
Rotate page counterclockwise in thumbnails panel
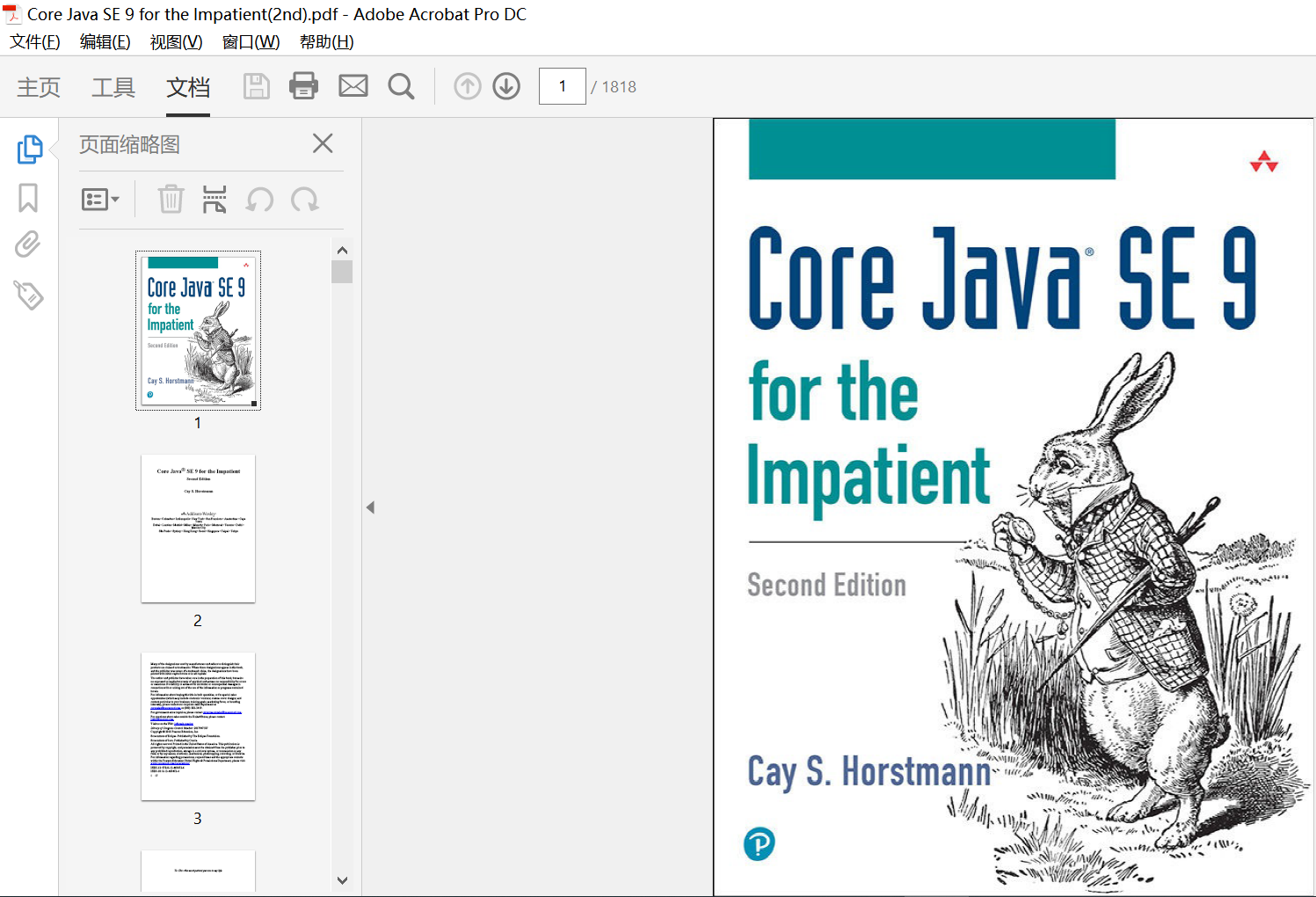coord(259,200)
